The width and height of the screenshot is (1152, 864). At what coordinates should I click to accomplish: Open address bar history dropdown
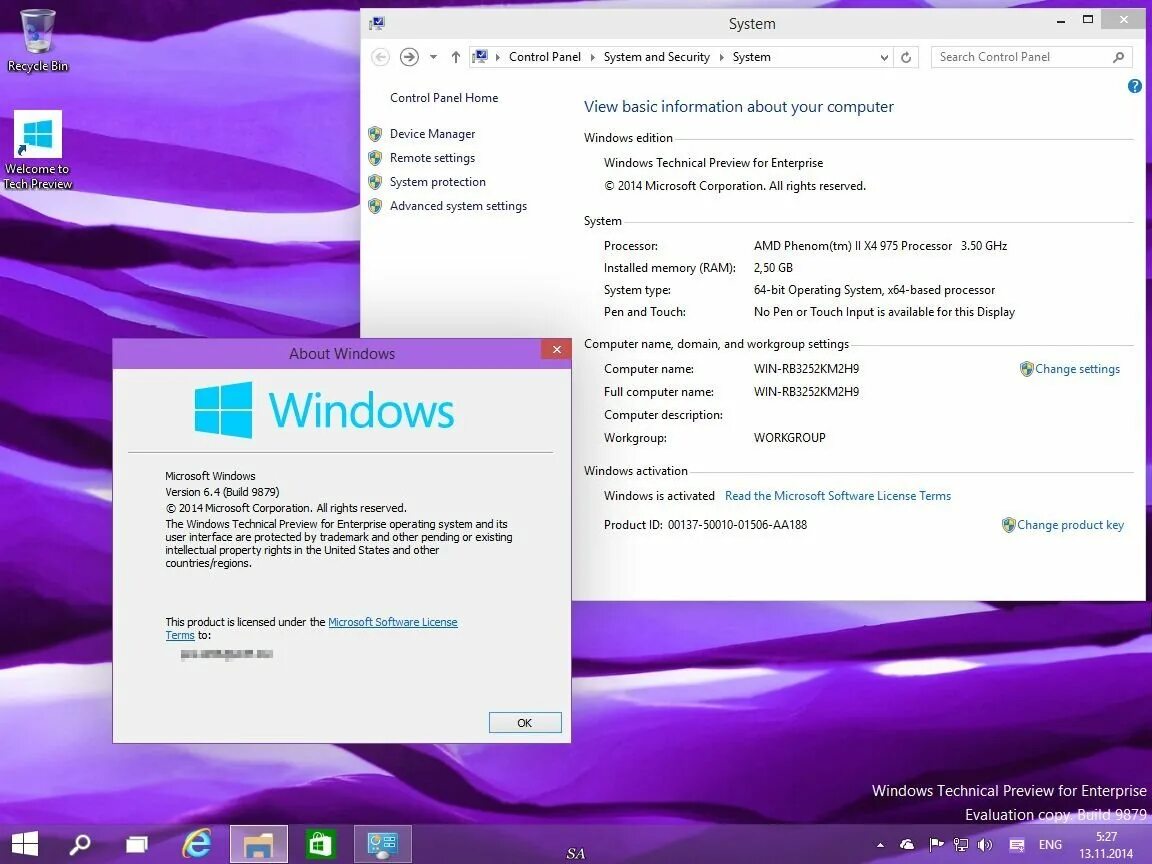[x=884, y=57]
